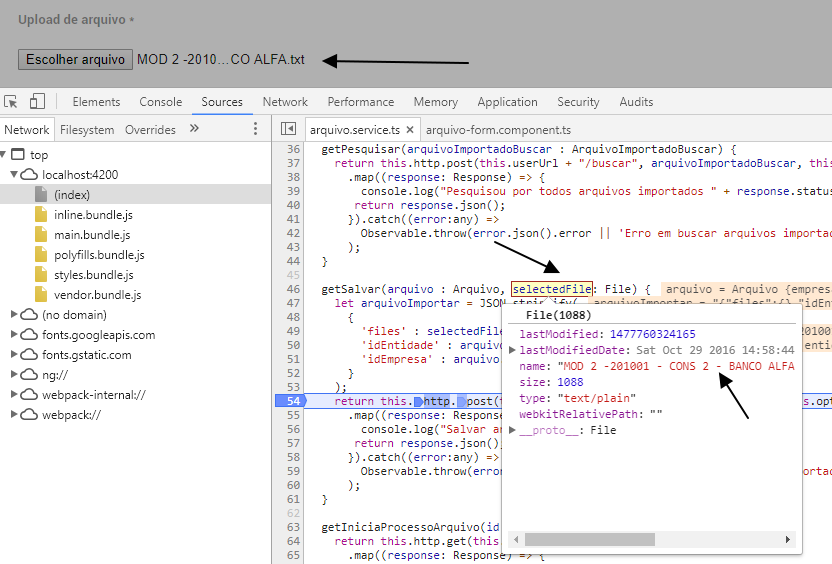Viewport: 832px width, 564px height.
Task: Set a breakpoint on line 56
Action: (x=293, y=429)
